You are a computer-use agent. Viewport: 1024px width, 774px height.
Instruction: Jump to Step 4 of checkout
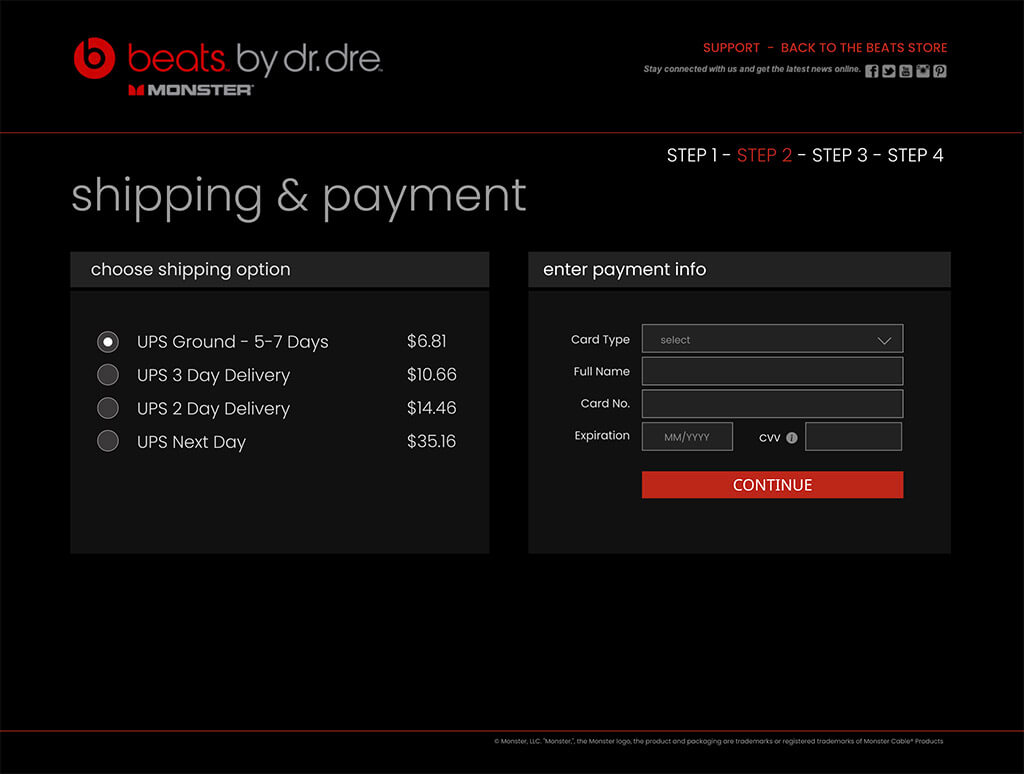[x=915, y=155]
